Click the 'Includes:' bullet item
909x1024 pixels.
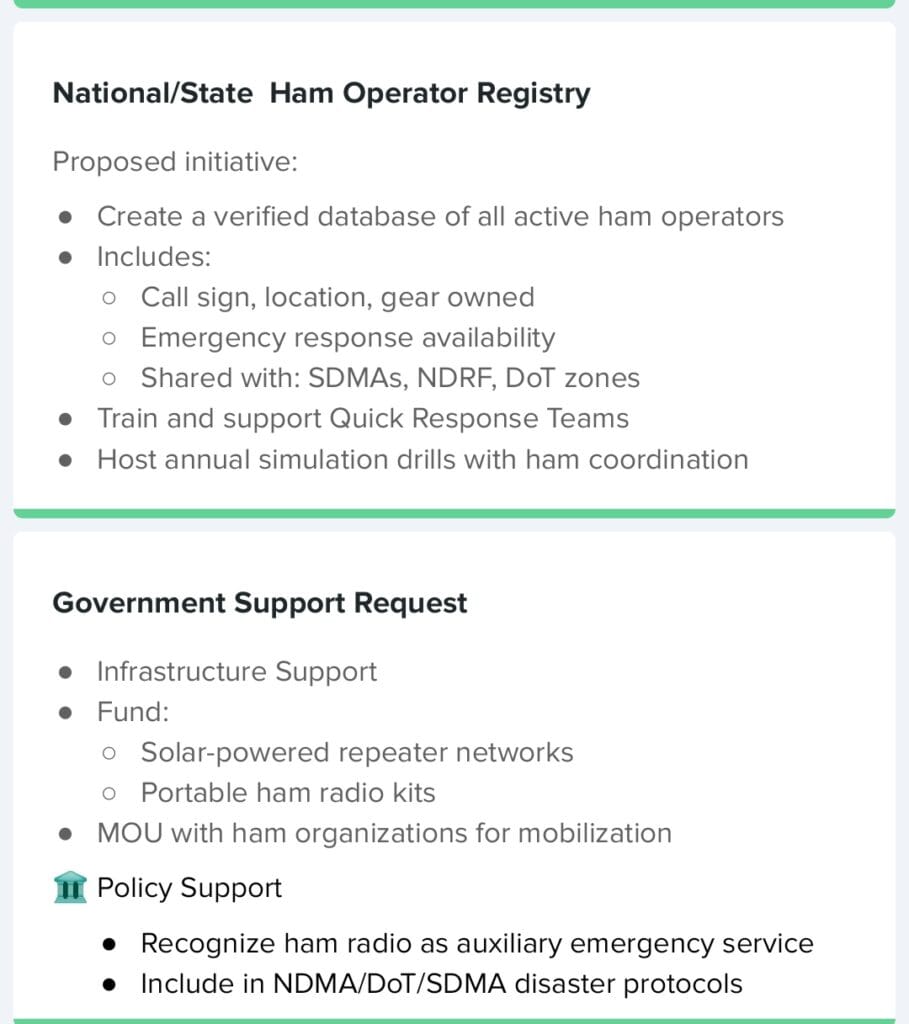[x=154, y=257]
